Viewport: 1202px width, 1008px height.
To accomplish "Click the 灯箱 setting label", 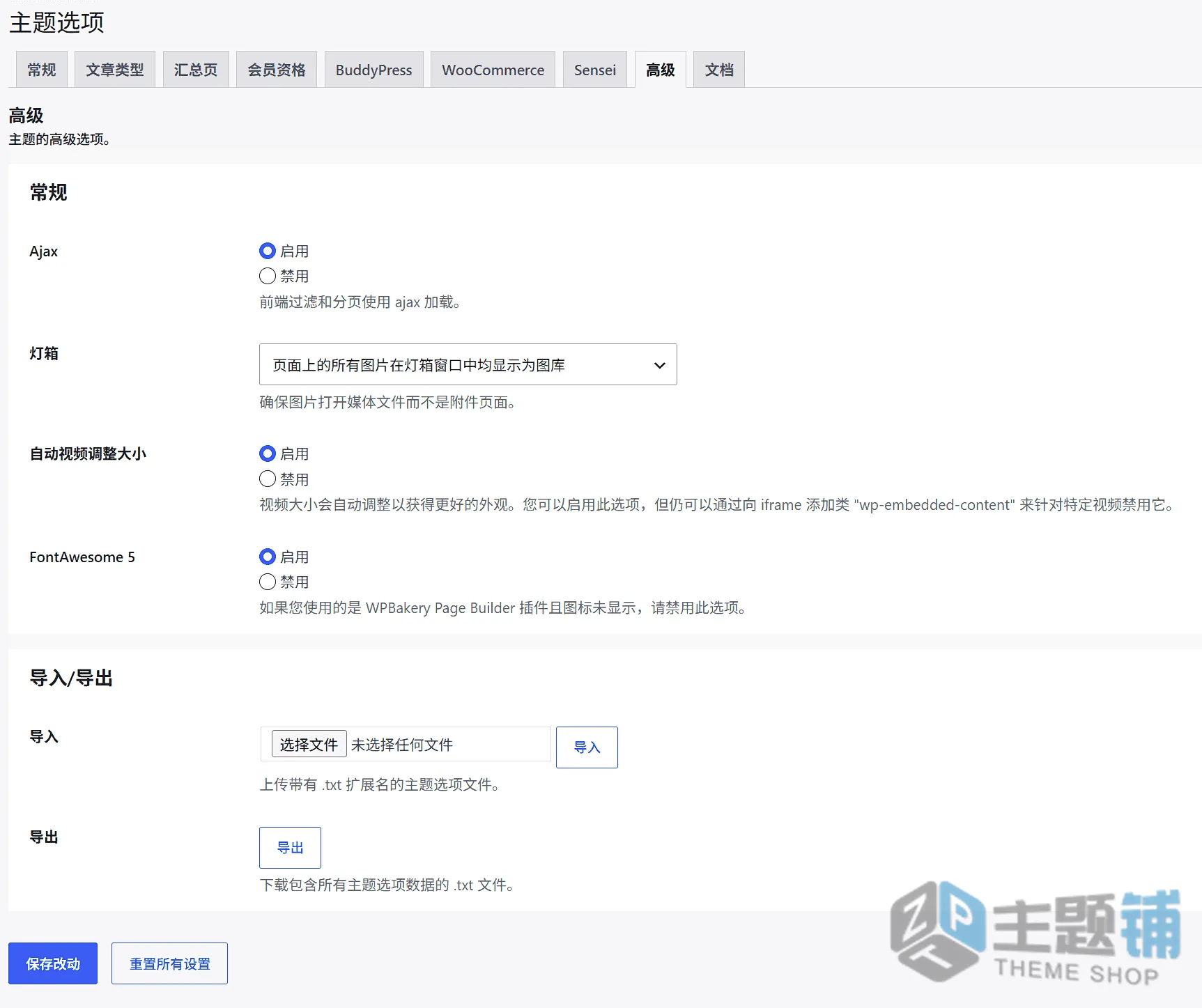I will coord(44,353).
